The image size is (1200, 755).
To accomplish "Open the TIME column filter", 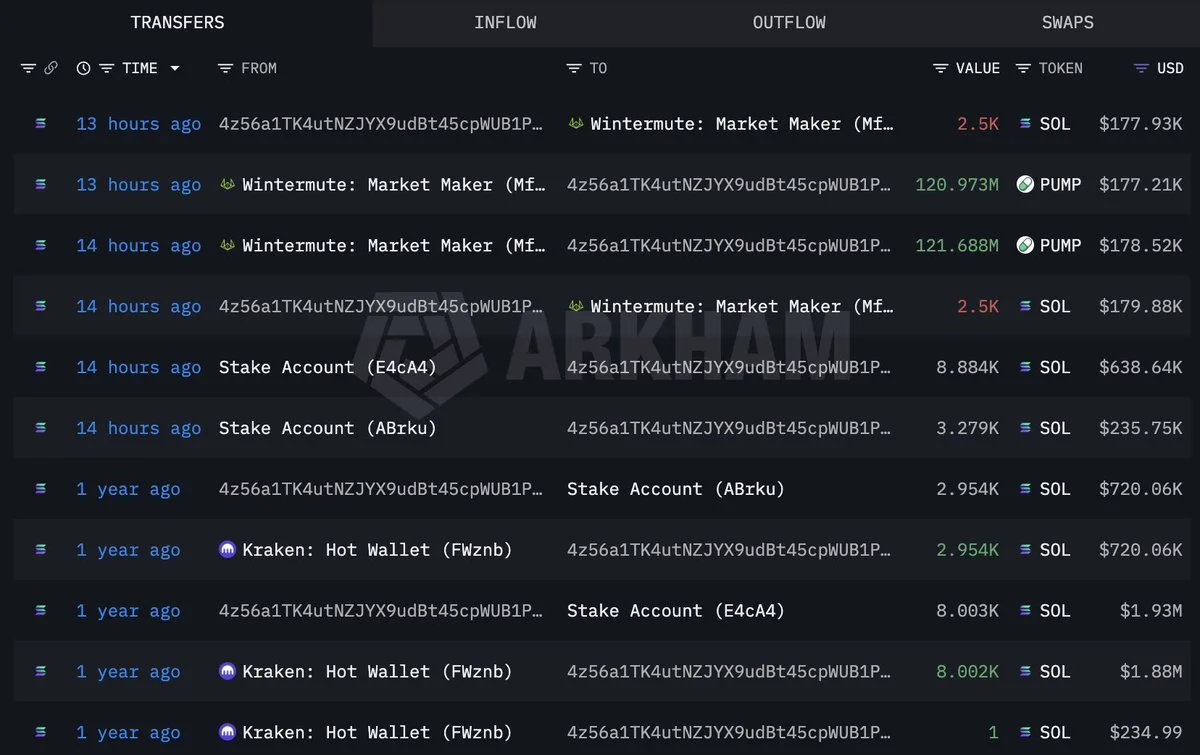I will (105, 68).
